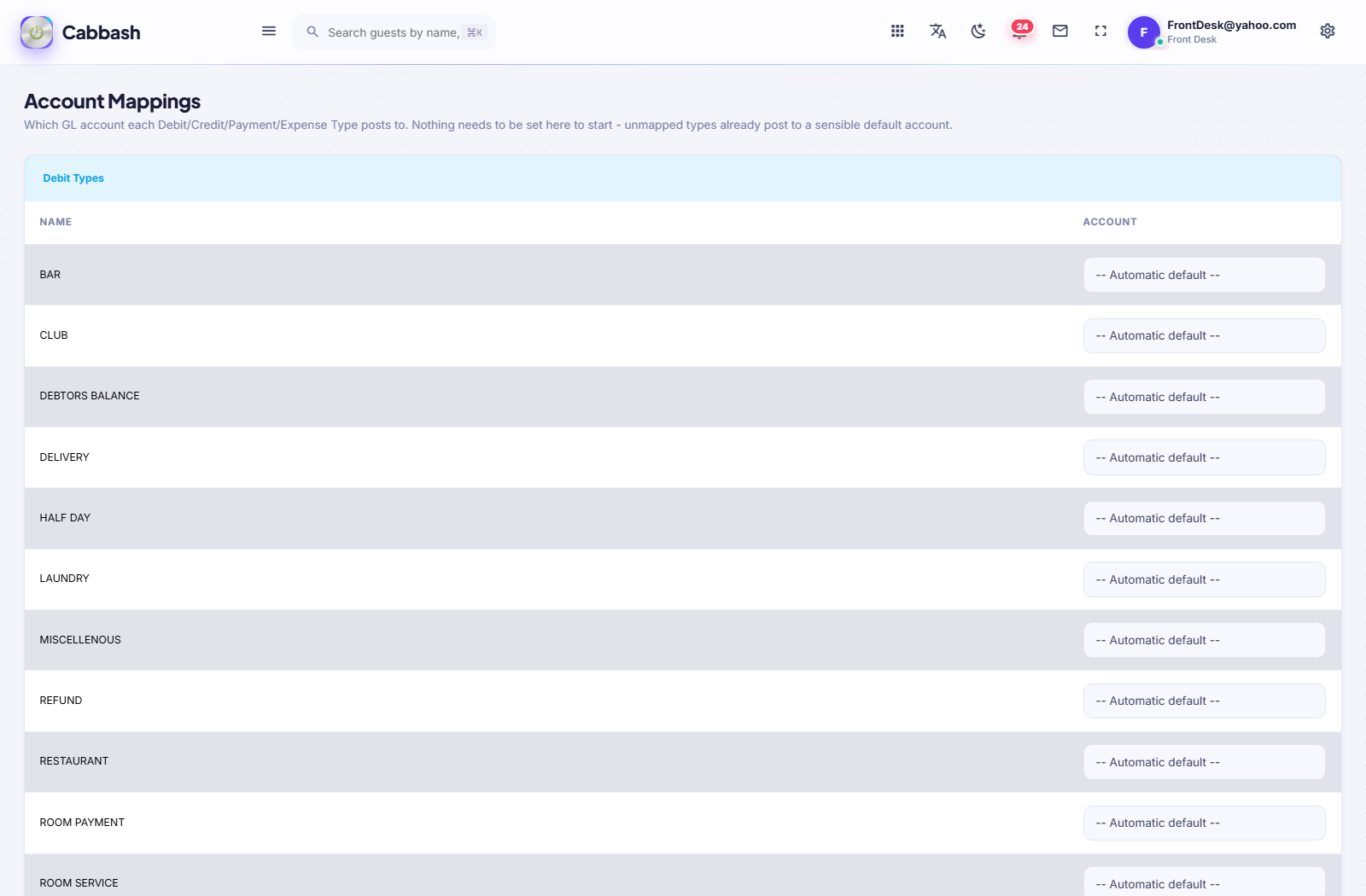Open the BAR account dropdown

[1204, 275]
